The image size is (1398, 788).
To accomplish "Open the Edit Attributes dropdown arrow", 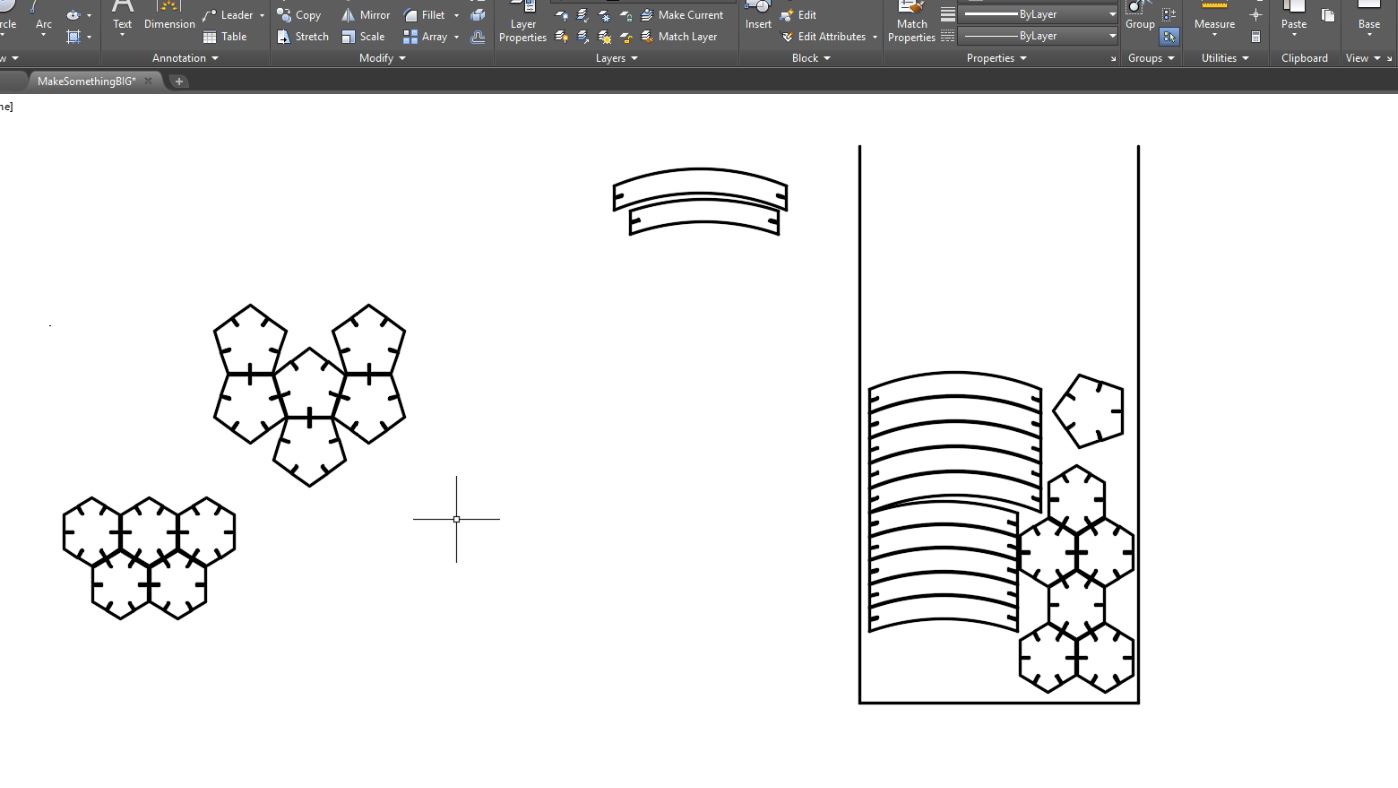I will (876, 37).
